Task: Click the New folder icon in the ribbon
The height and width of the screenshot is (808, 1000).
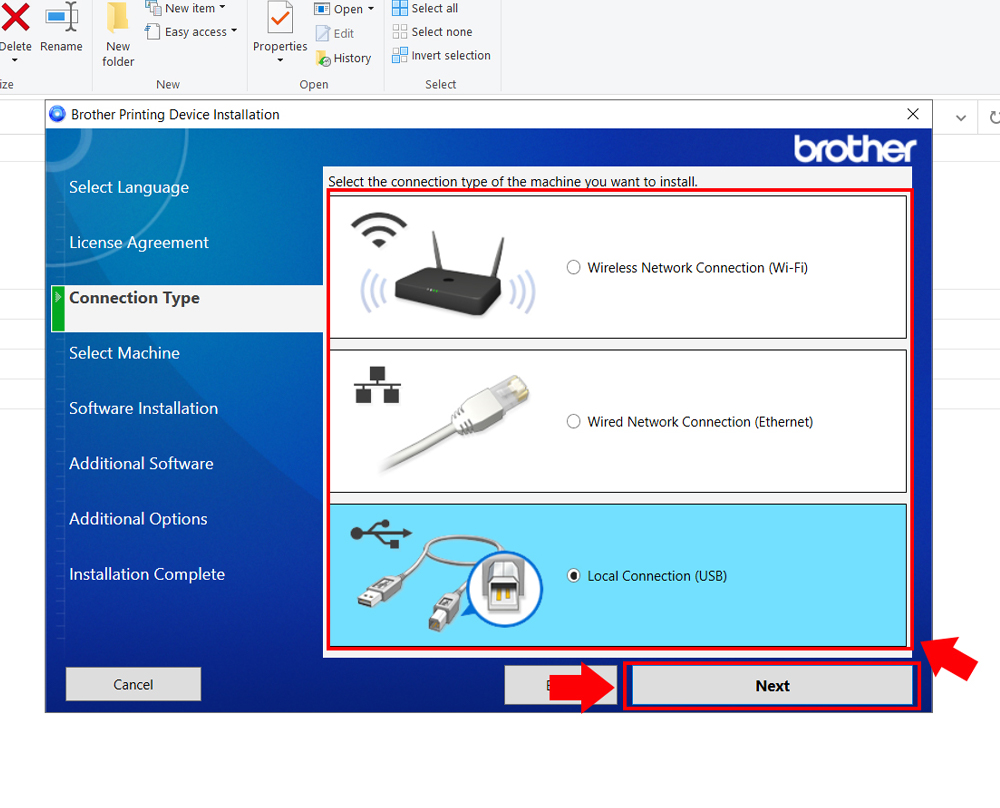Action: (x=118, y=18)
